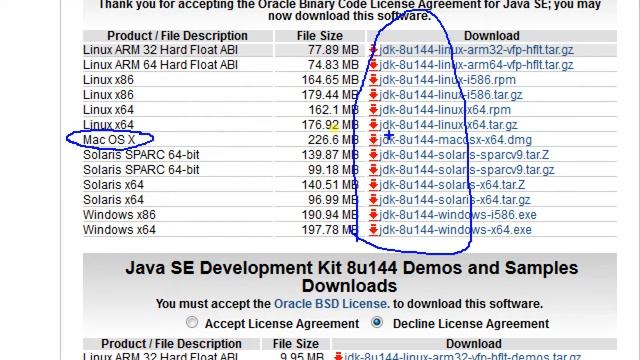Open the Oracle BSD License link
The width and height of the screenshot is (640, 360).
(x=331, y=304)
